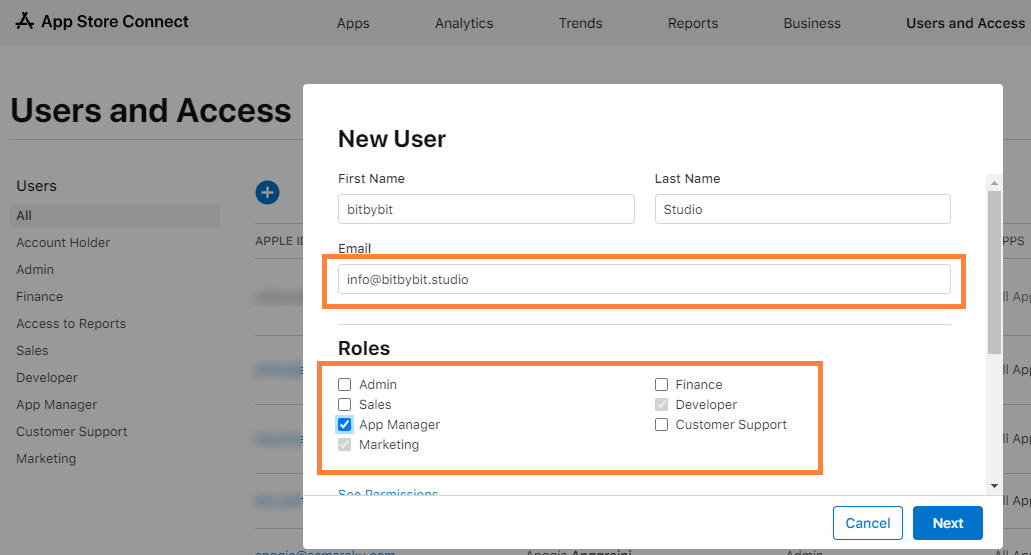The height and width of the screenshot is (555, 1031).
Task: Open the Apps menu item
Action: point(353,23)
